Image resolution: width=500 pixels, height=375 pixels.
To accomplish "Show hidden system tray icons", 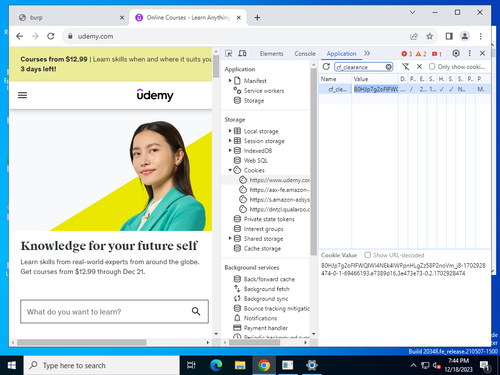I will pyautogui.click(x=413, y=366).
